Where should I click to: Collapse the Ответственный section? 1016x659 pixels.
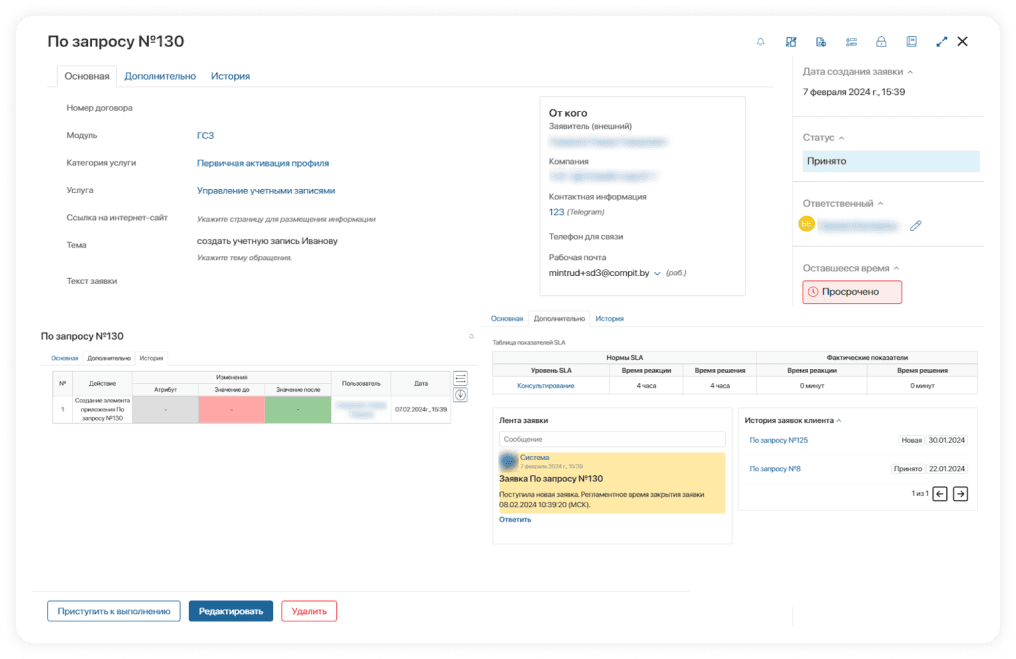pos(881,203)
